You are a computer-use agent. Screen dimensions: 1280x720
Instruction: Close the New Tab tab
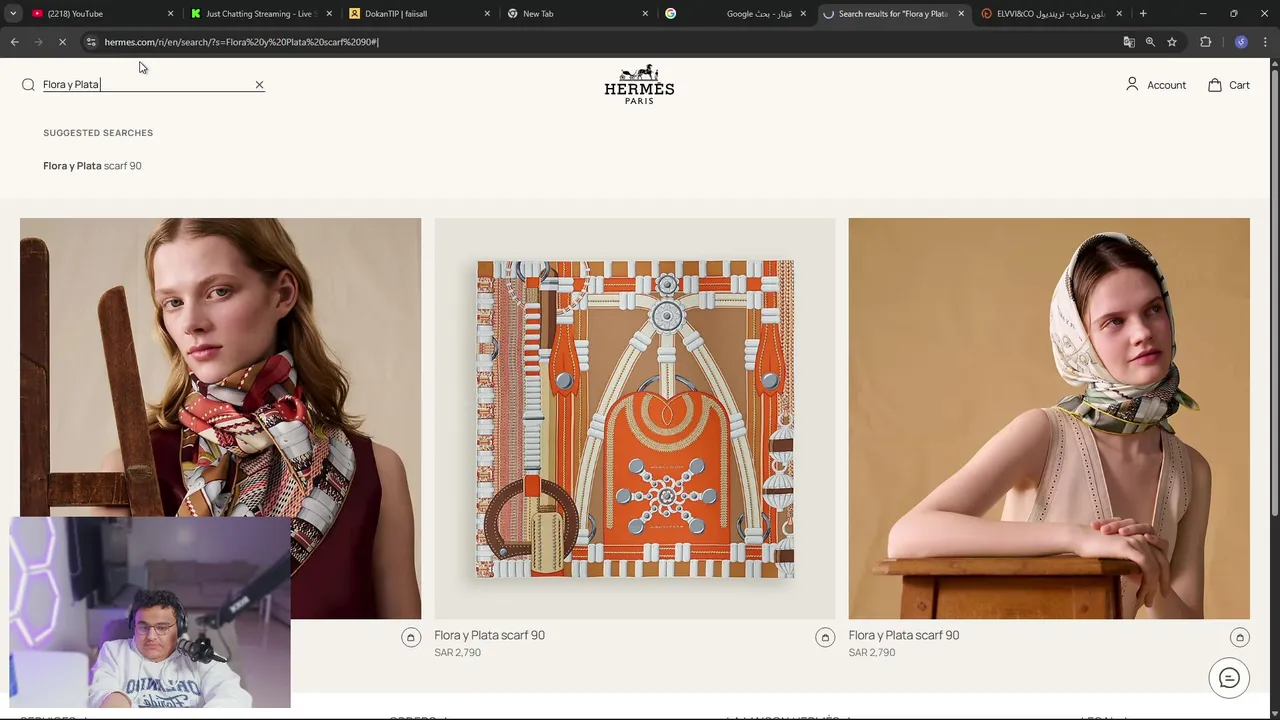click(x=645, y=14)
